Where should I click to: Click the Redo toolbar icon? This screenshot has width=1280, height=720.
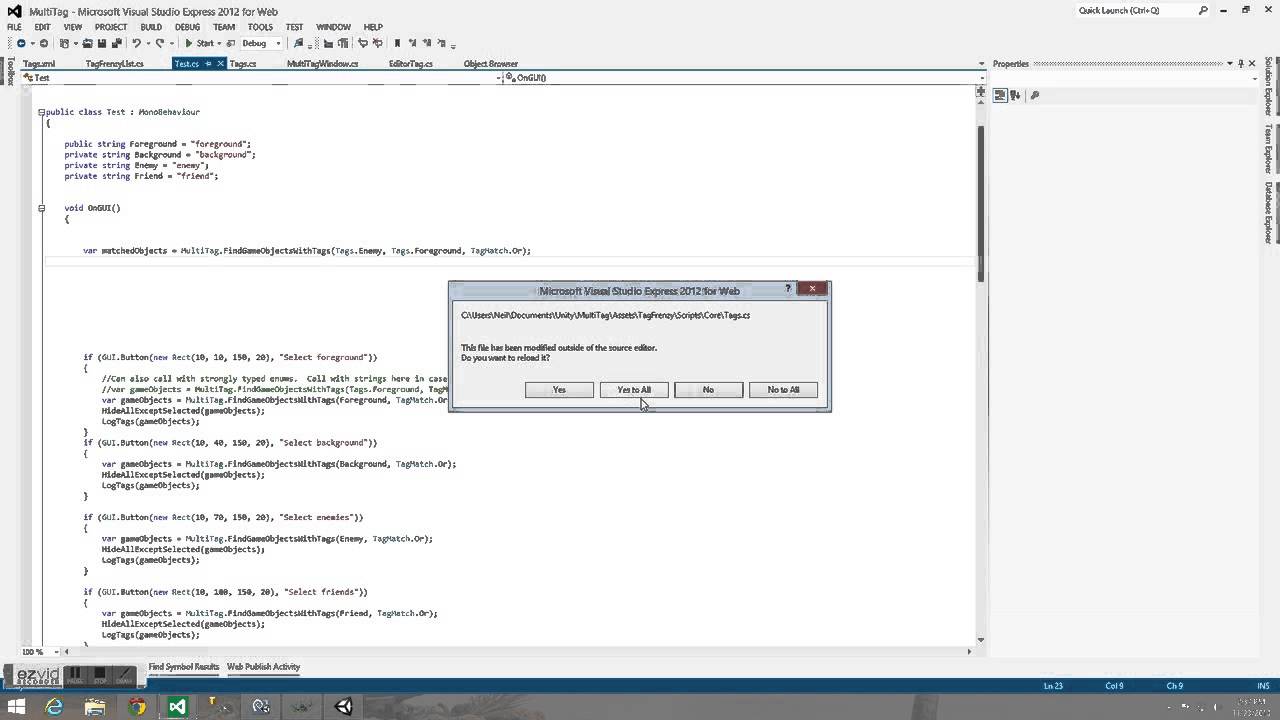[x=159, y=44]
